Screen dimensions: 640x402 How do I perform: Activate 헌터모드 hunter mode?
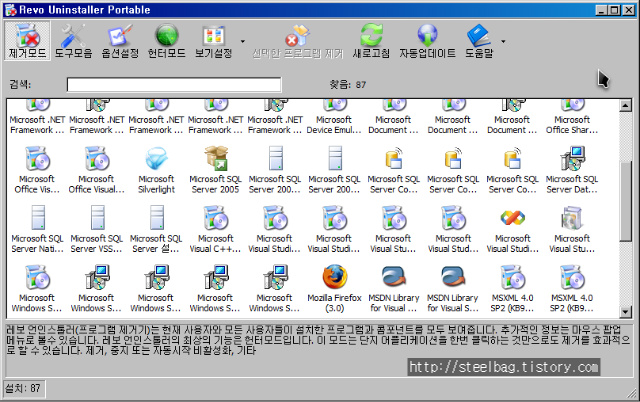(167, 41)
